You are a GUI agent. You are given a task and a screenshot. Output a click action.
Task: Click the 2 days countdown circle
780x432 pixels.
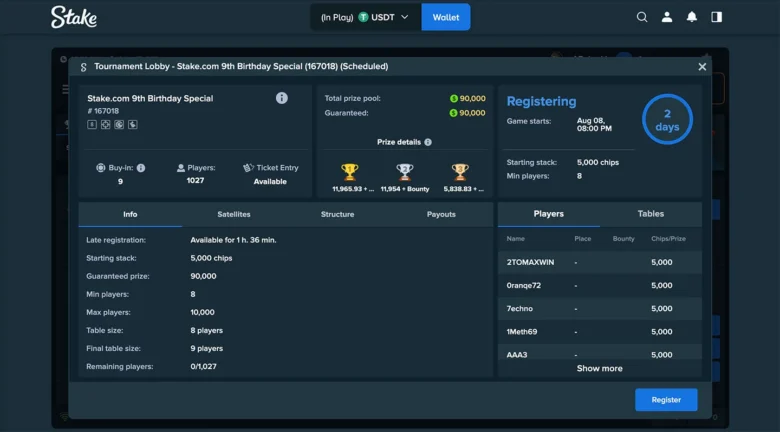pyautogui.click(x=667, y=119)
